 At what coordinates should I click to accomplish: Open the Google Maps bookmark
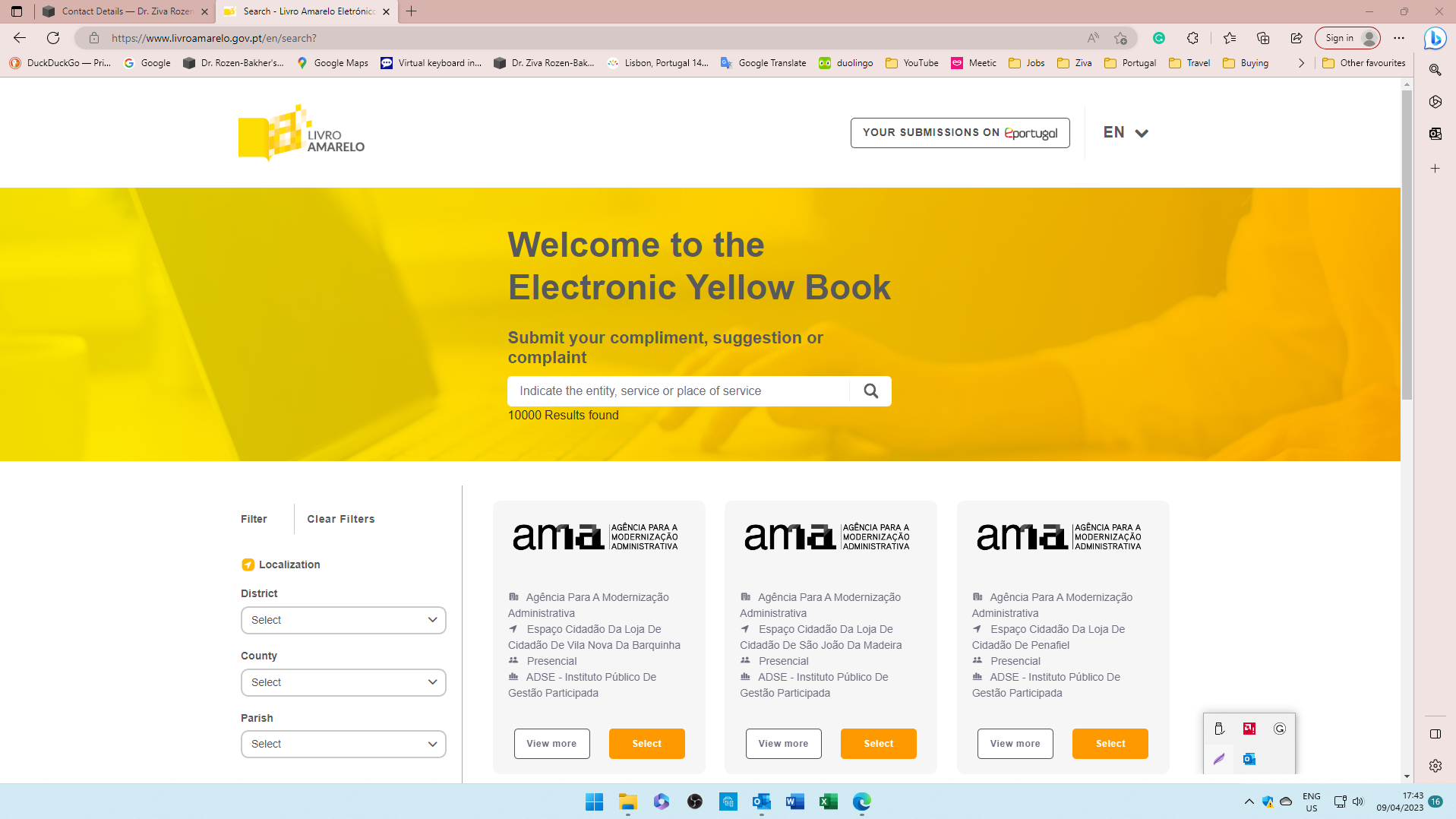[x=332, y=63]
